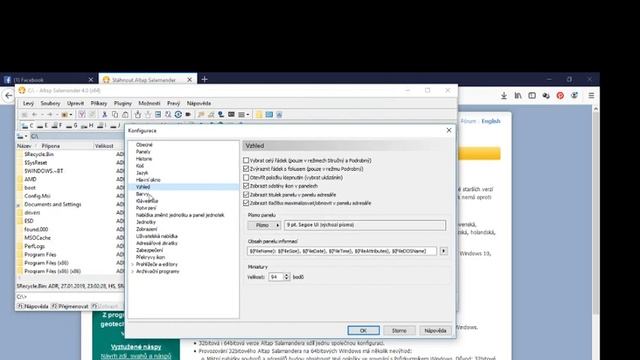Expand 'Archivační programy' tree node

pyautogui.click(x=132, y=271)
